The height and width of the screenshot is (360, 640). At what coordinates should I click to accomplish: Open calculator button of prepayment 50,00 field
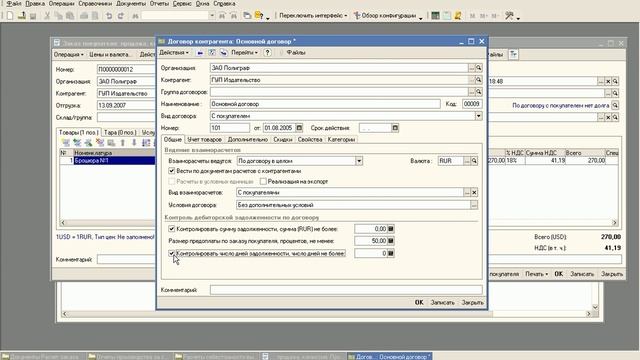391,241
